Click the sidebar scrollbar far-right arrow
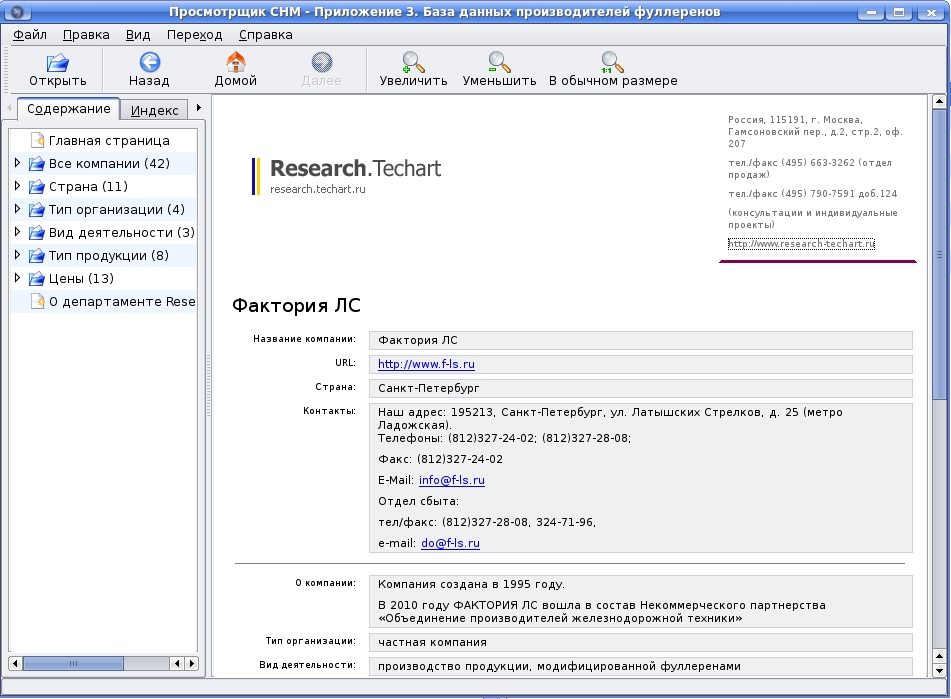Screen dimensions: 951x699 pyautogui.click(x=192, y=663)
